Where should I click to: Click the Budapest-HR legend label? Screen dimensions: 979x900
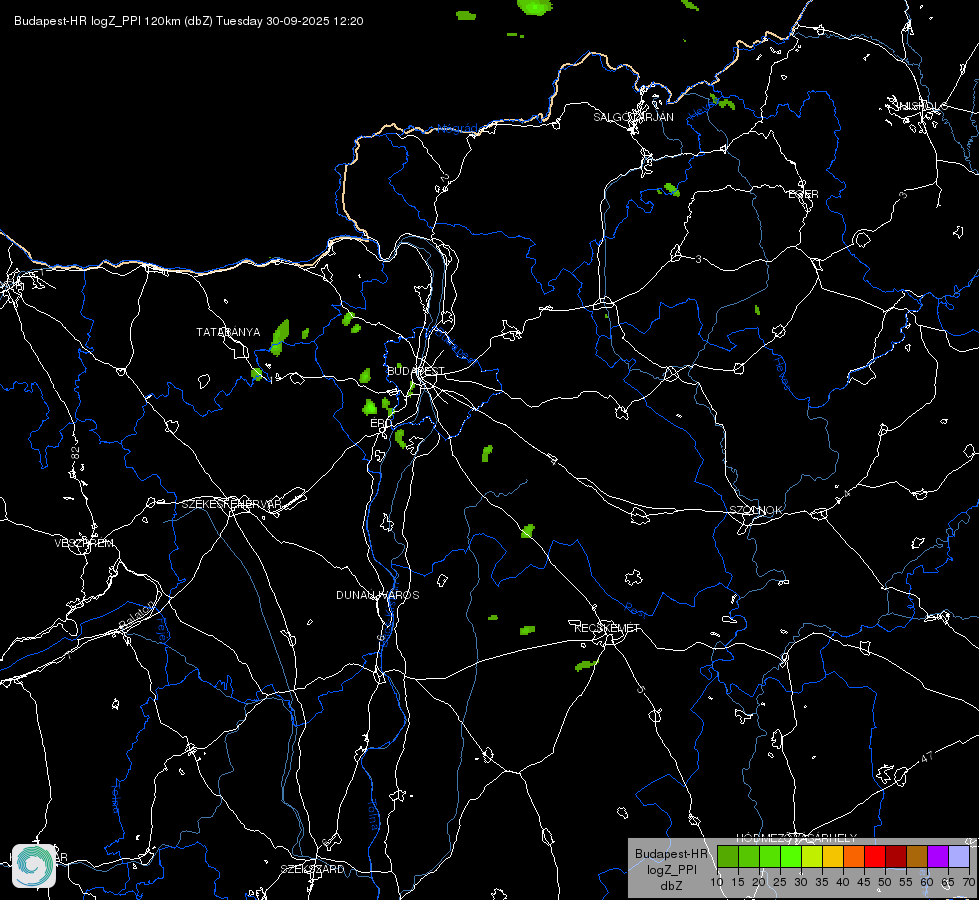(671, 855)
